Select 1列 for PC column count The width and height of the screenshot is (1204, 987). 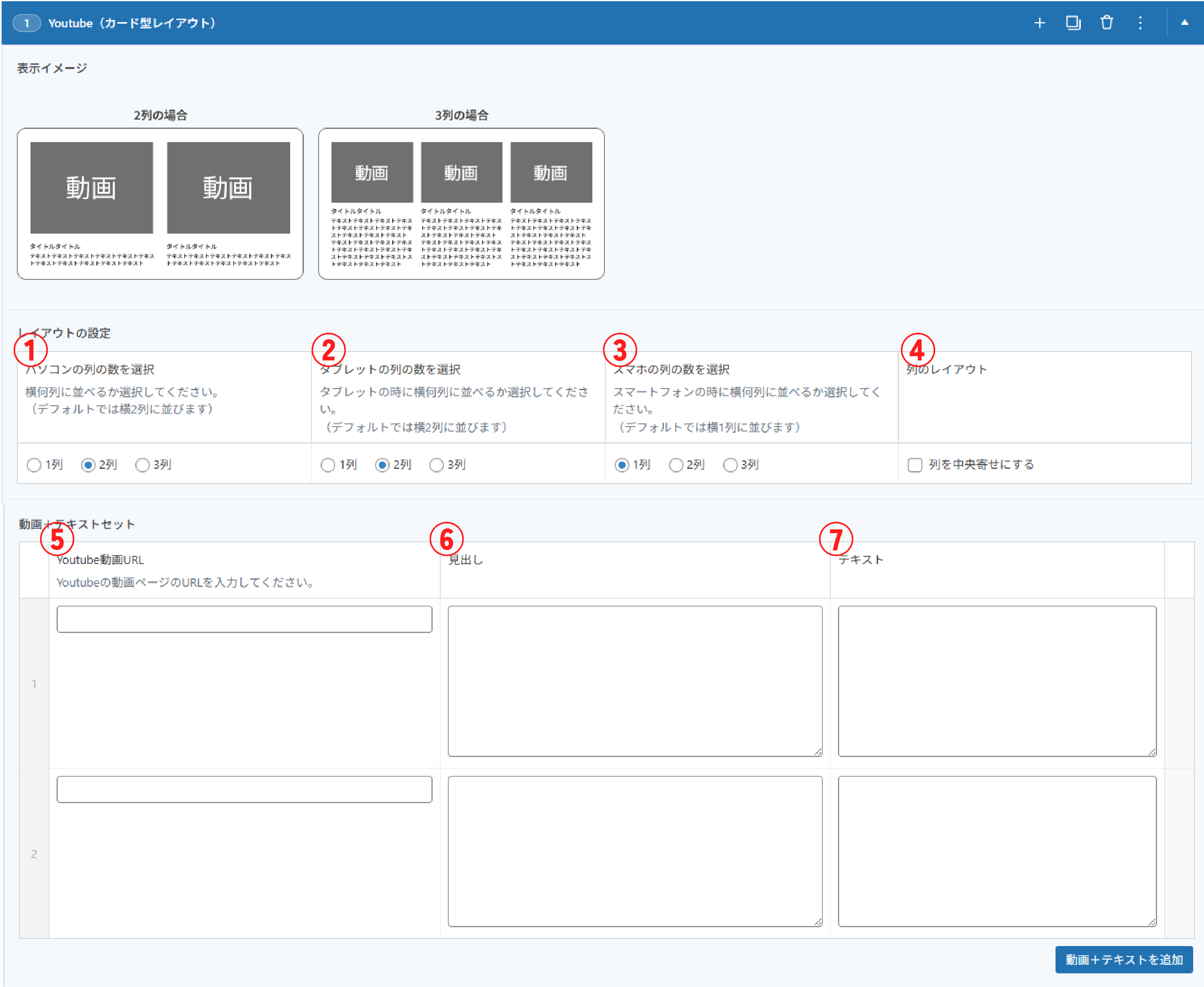click(34, 465)
